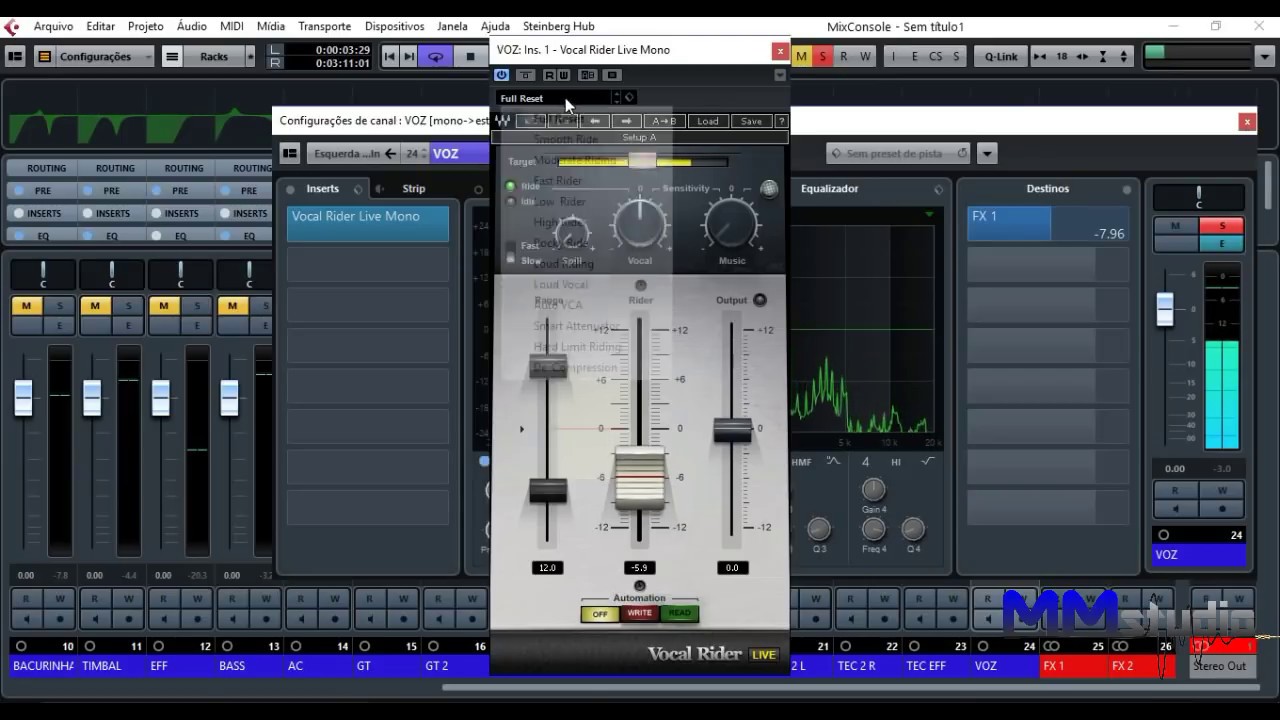Click the right arrow next preset button

(x=626, y=121)
